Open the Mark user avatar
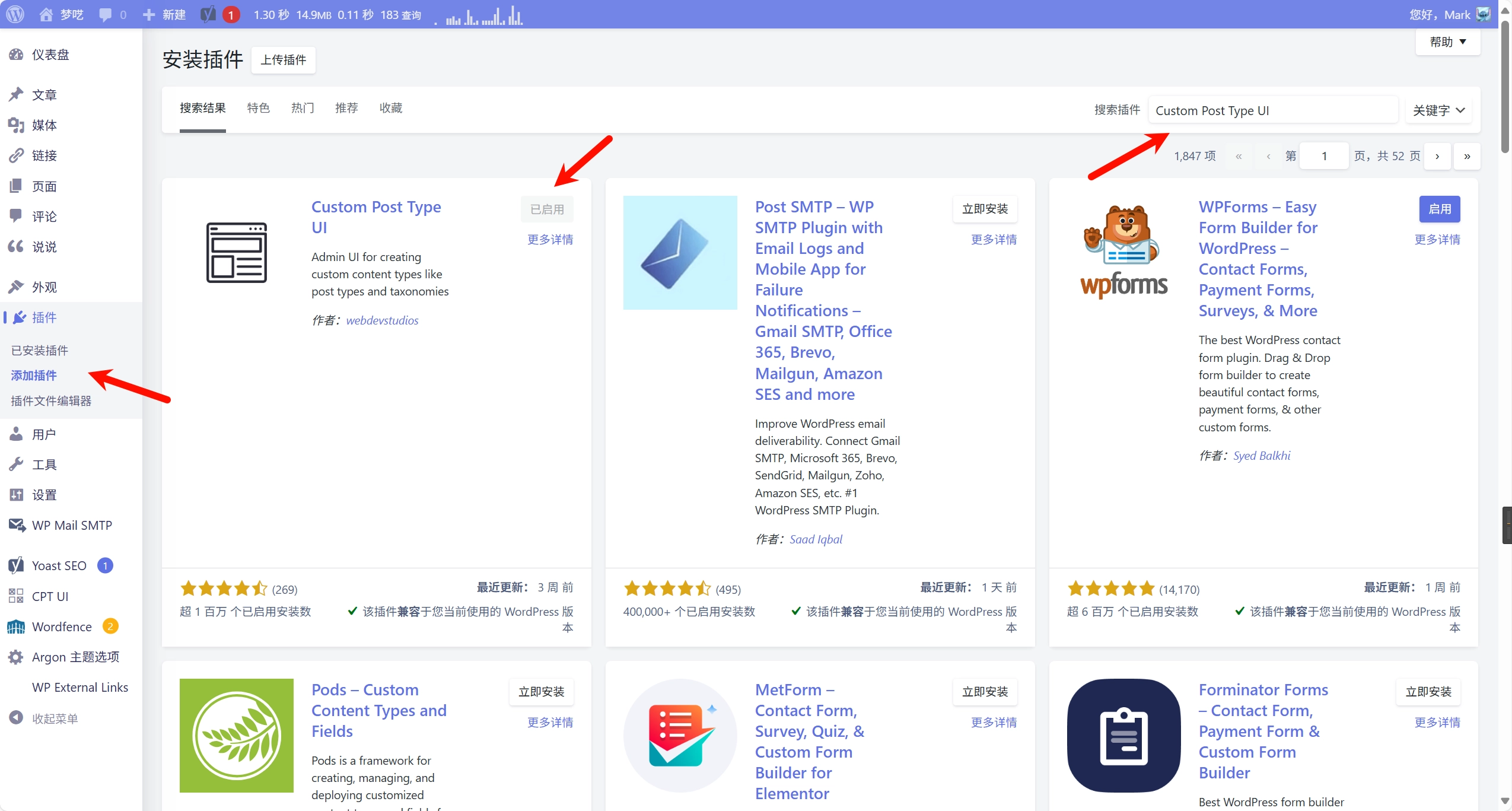This screenshot has width=1512, height=811. [1483, 14]
